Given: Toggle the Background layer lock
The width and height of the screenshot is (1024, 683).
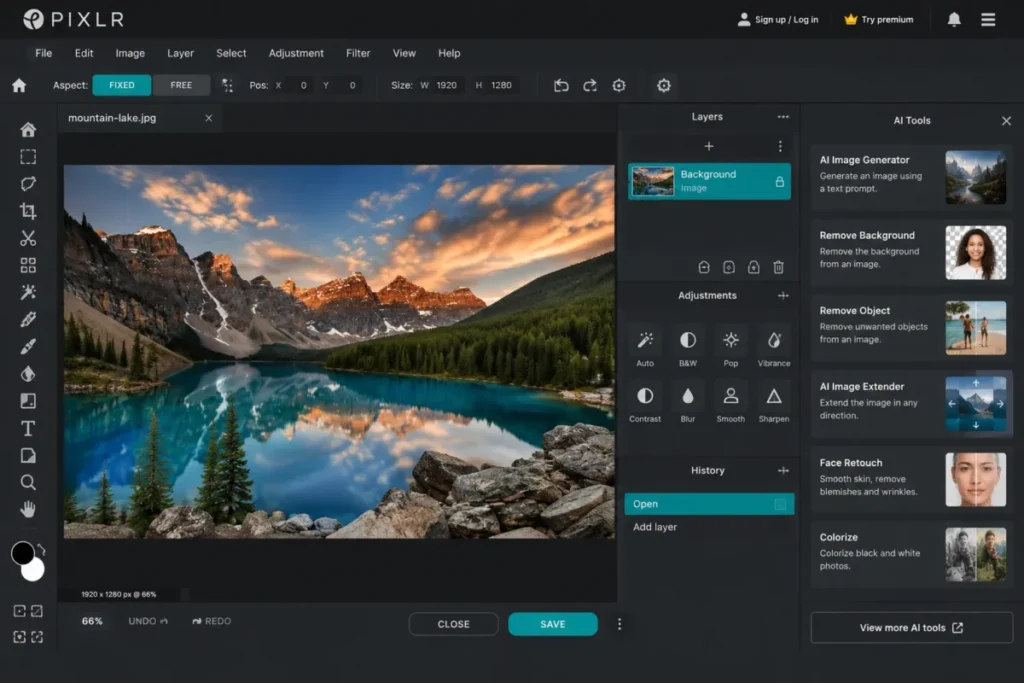Looking at the screenshot, I should click(x=780, y=182).
